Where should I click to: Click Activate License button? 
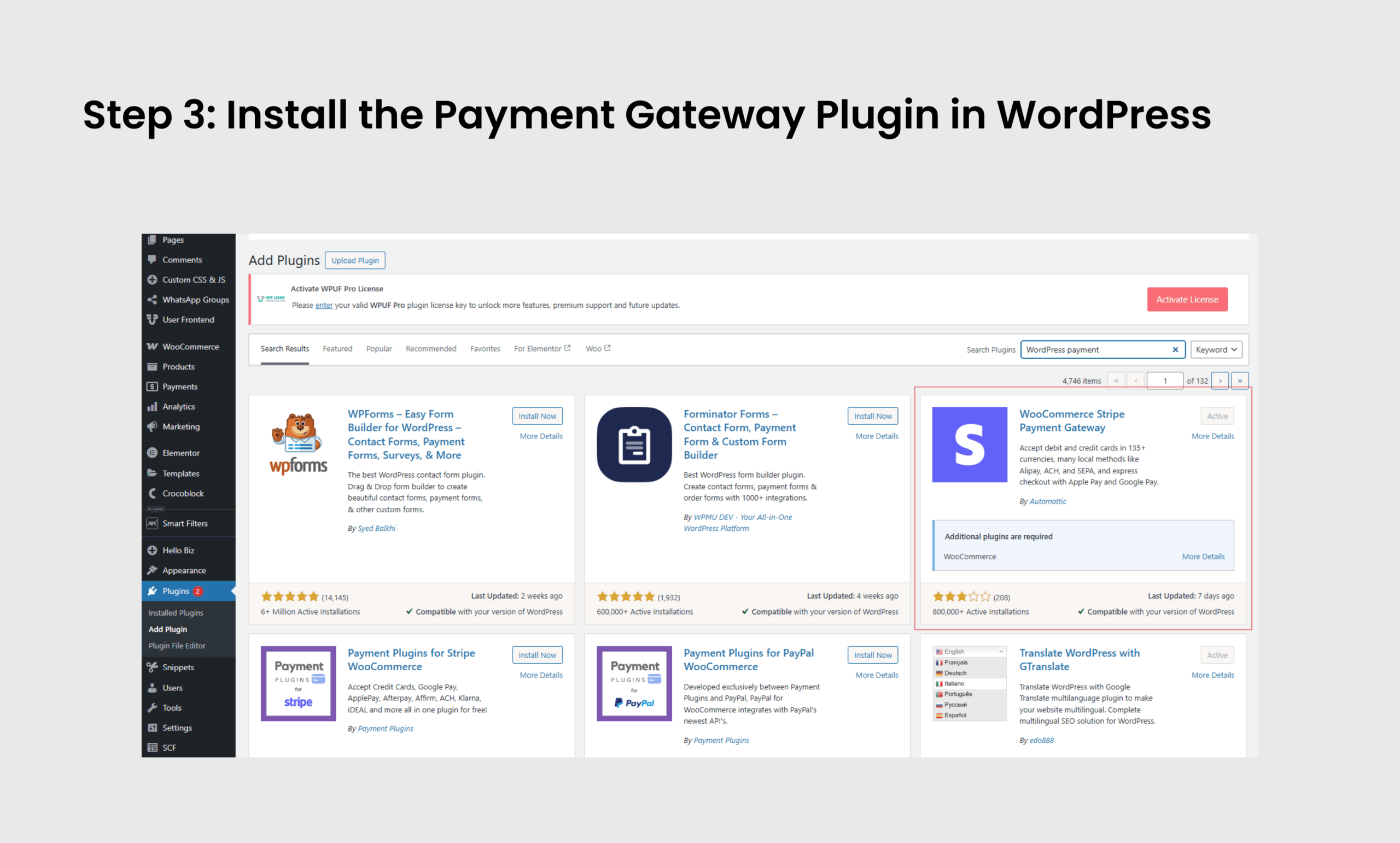click(1187, 300)
